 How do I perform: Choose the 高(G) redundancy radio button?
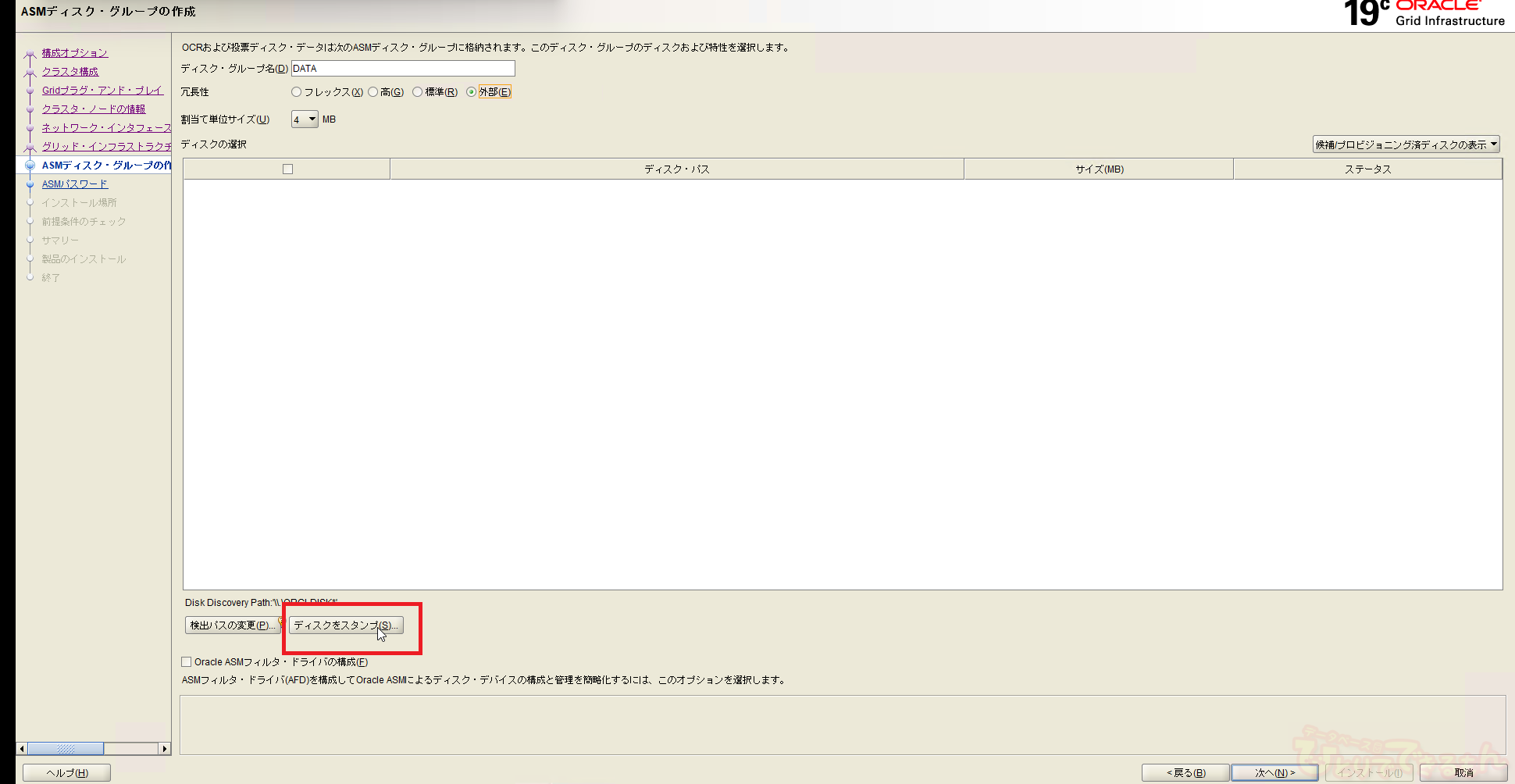click(373, 92)
